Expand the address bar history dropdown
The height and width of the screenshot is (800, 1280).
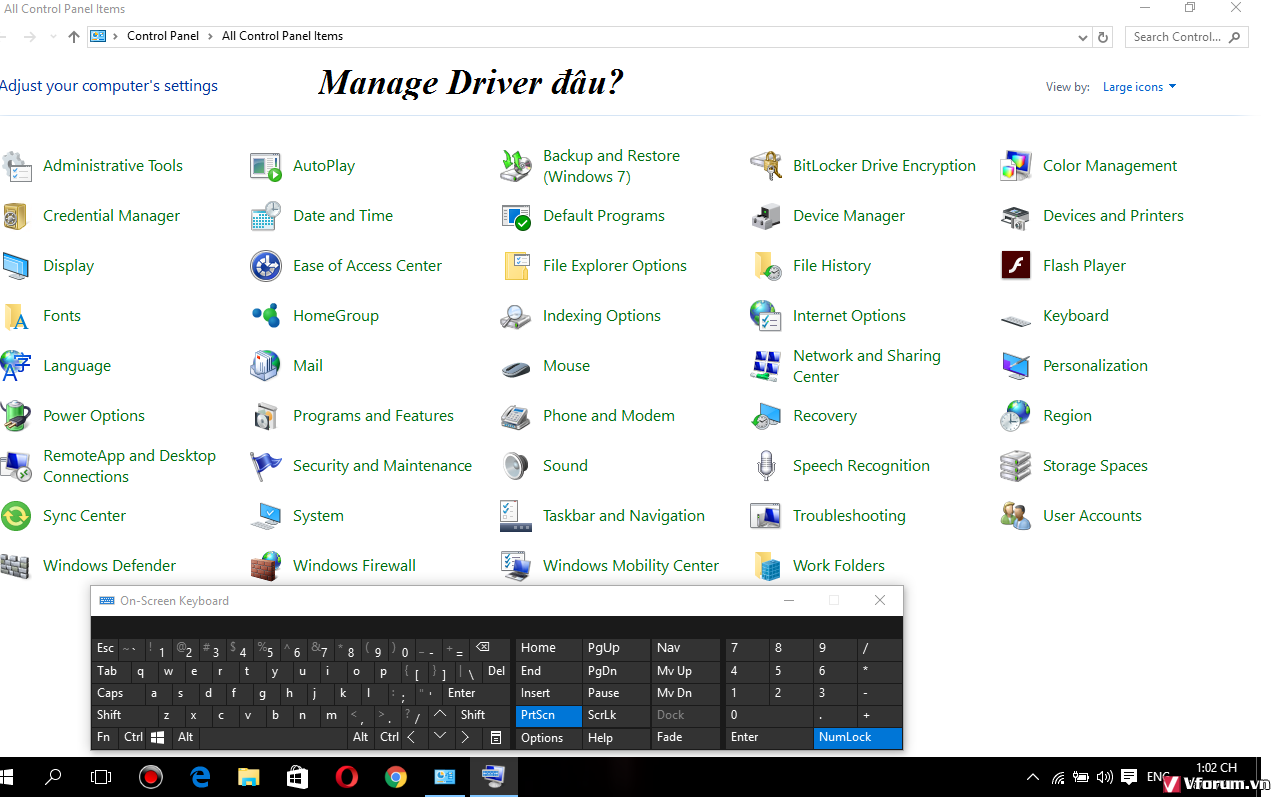1084,37
